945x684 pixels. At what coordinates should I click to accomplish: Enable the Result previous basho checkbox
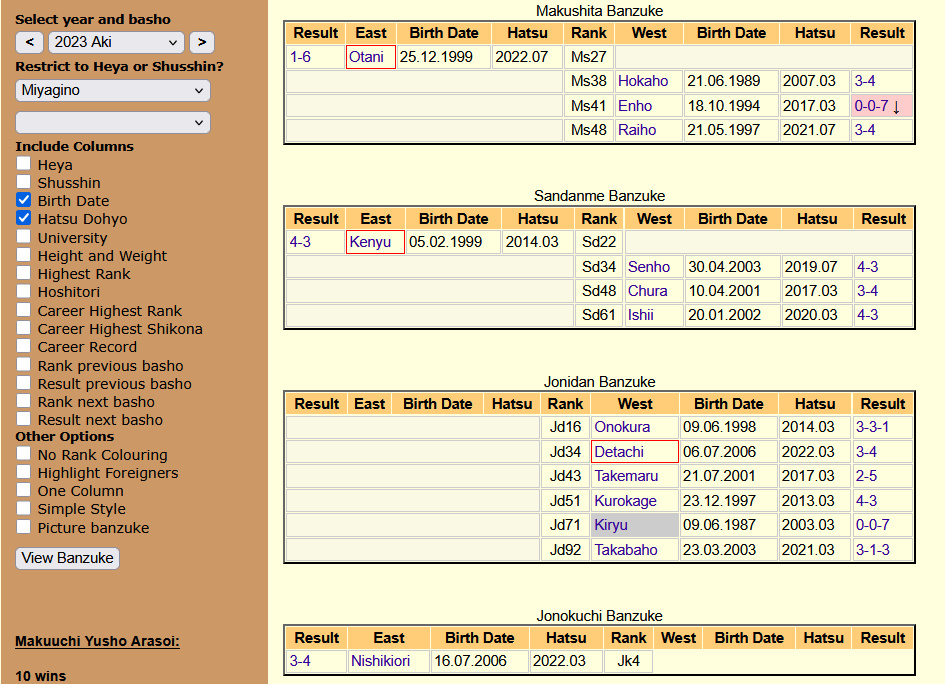(24, 383)
